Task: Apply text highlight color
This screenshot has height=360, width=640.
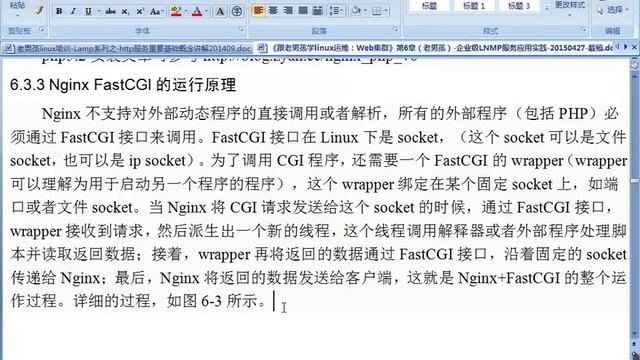Action: [176, 11]
